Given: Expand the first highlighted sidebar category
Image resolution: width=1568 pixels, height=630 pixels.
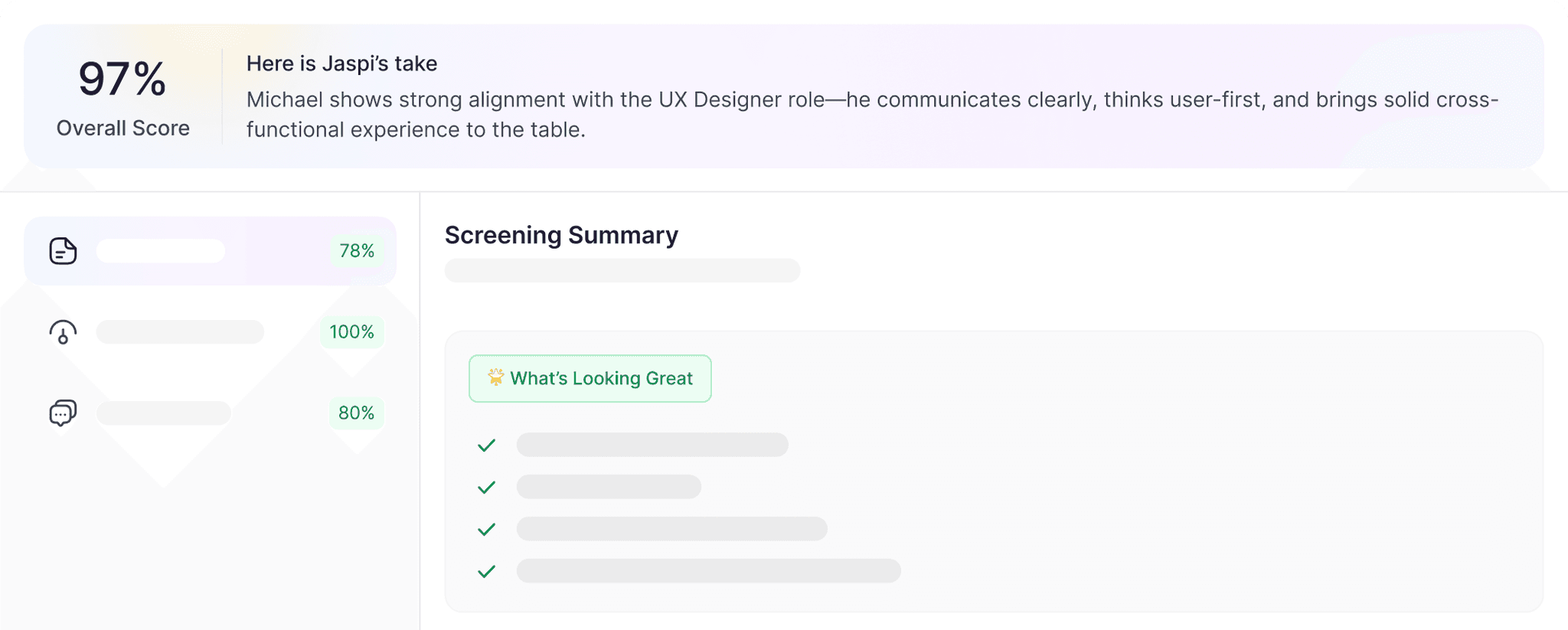Looking at the screenshot, I should click(211, 250).
